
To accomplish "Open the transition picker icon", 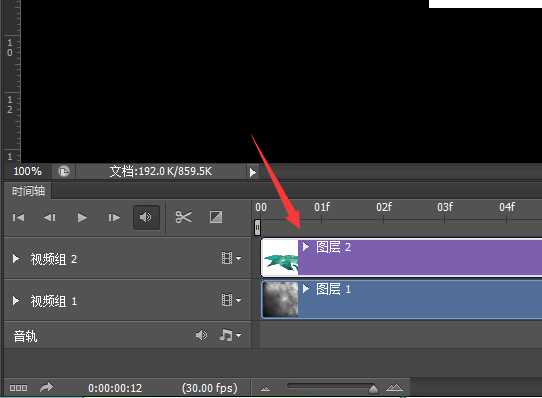I will point(216,217).
